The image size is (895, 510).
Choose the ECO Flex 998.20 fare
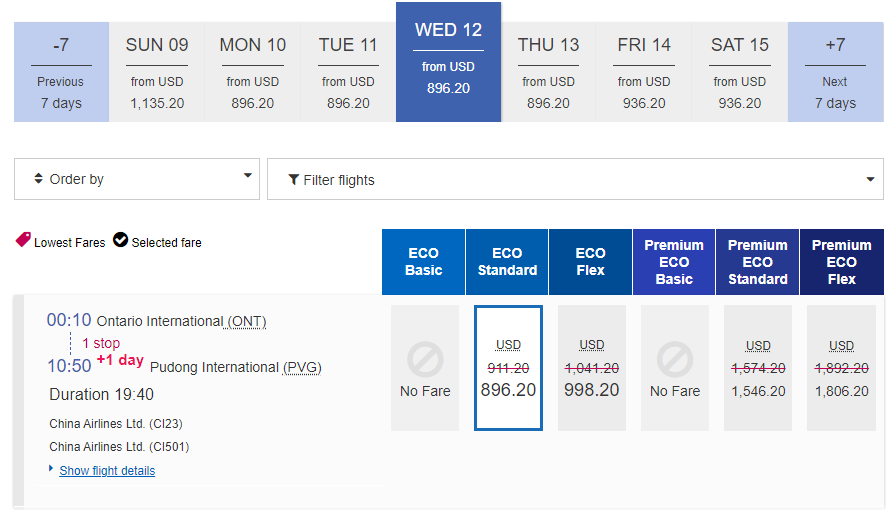591,368
